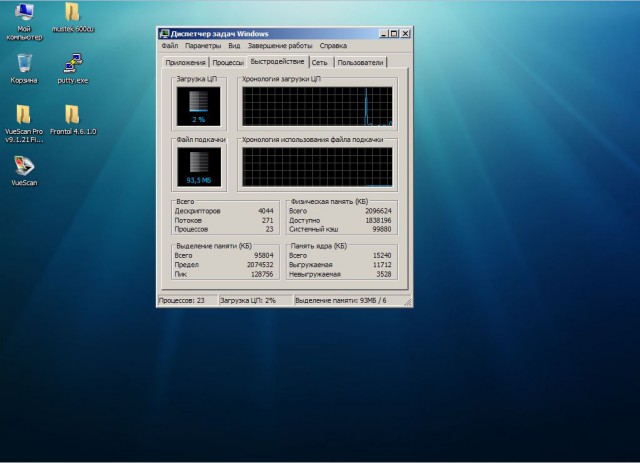Open the Завершение работы menu
The image size is (640, 463).
click(280, 46)
